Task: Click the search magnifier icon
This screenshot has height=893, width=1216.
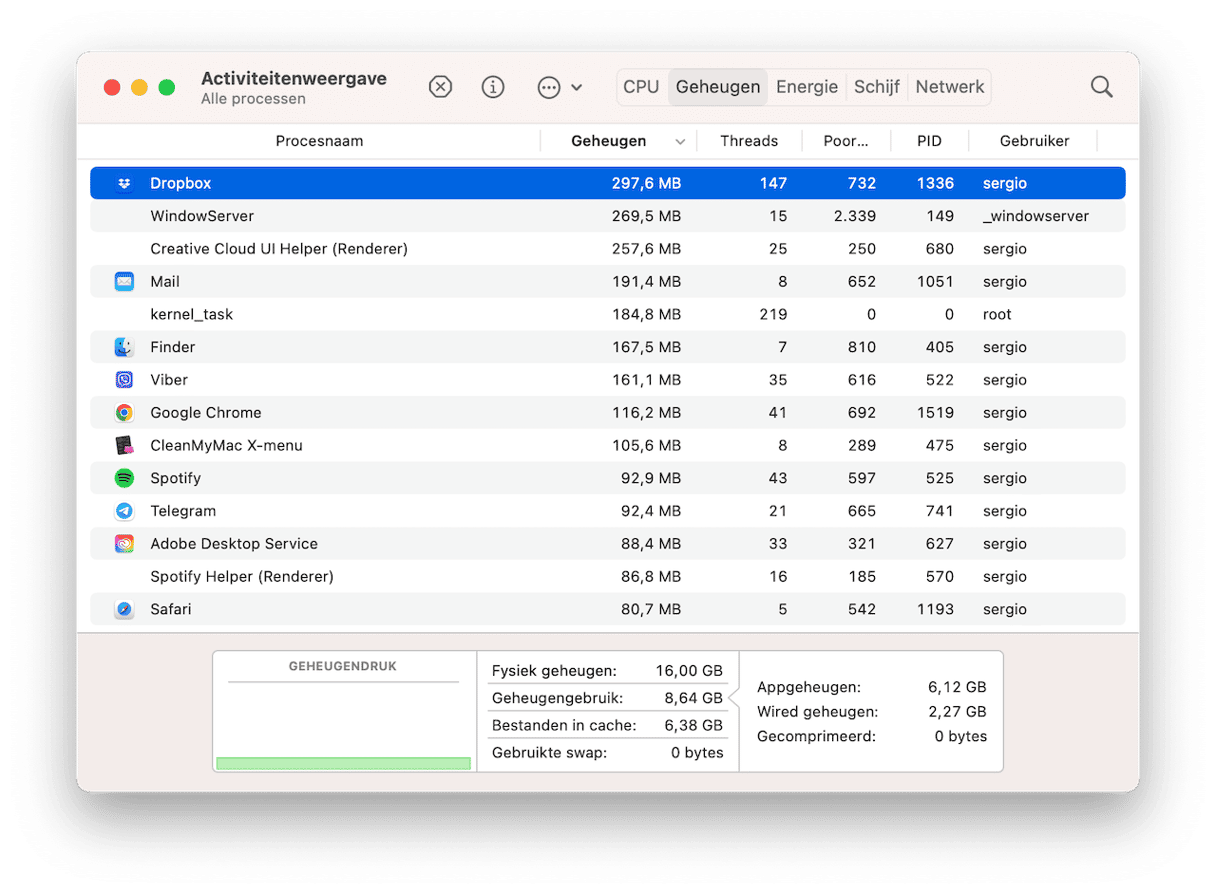Action: (x=1102, y=87)
